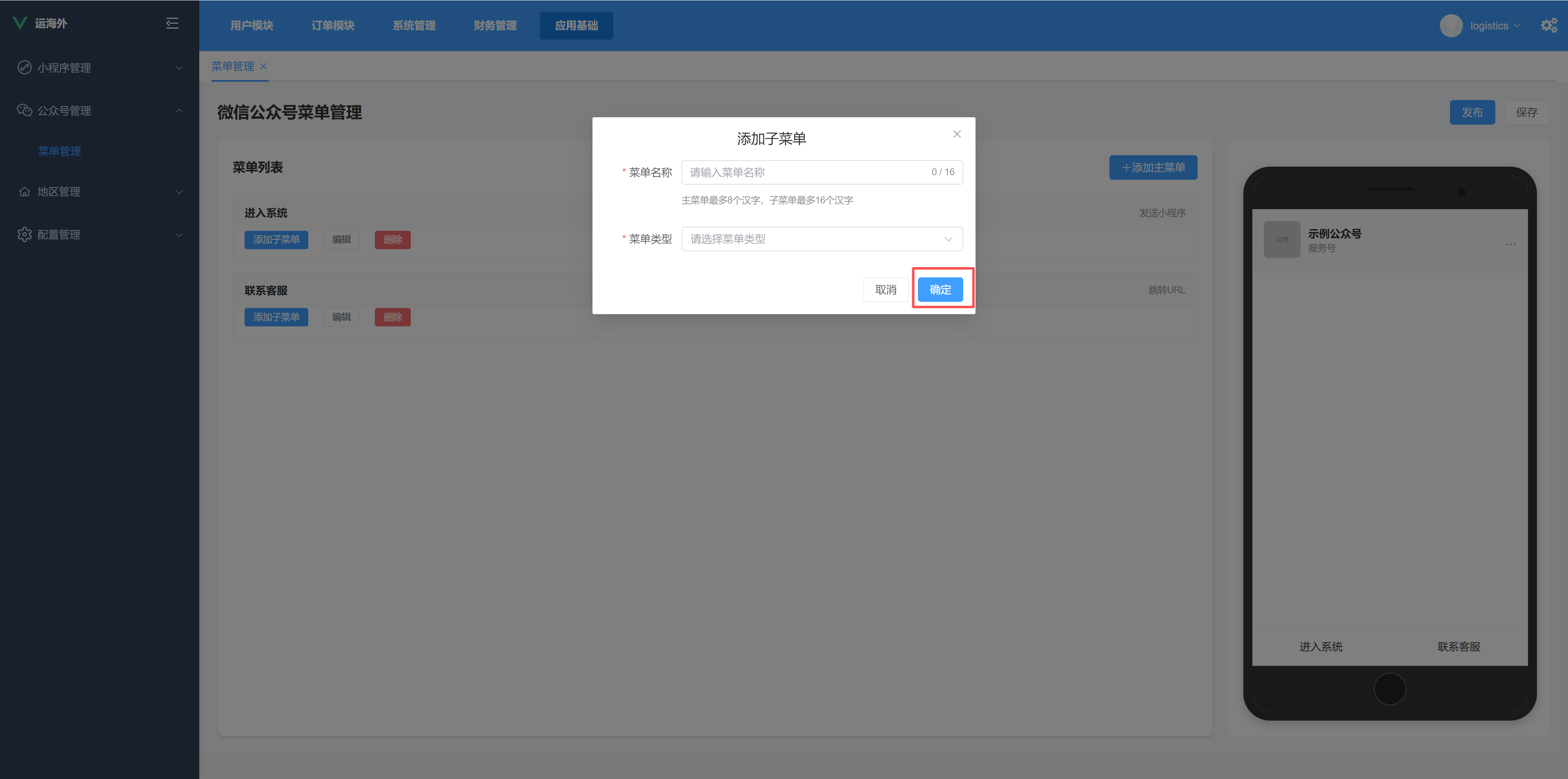Image resolution: width=1568 pixels, height=779 pixels.
Task: Collapse the 公众号管理 sidebar group chevron
Action: coord(179,111)
